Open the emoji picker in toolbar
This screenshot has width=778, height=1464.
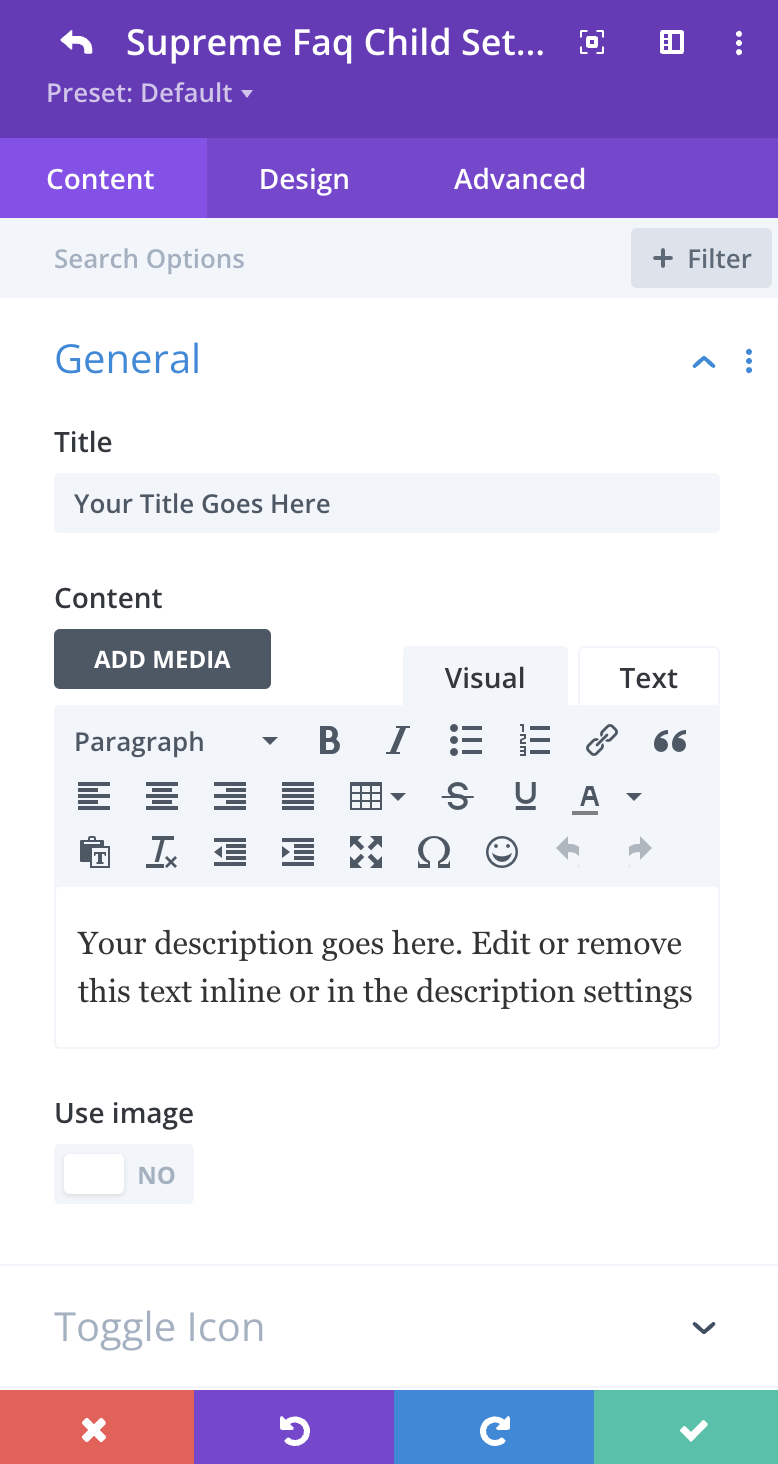click(x=501, y=851)
